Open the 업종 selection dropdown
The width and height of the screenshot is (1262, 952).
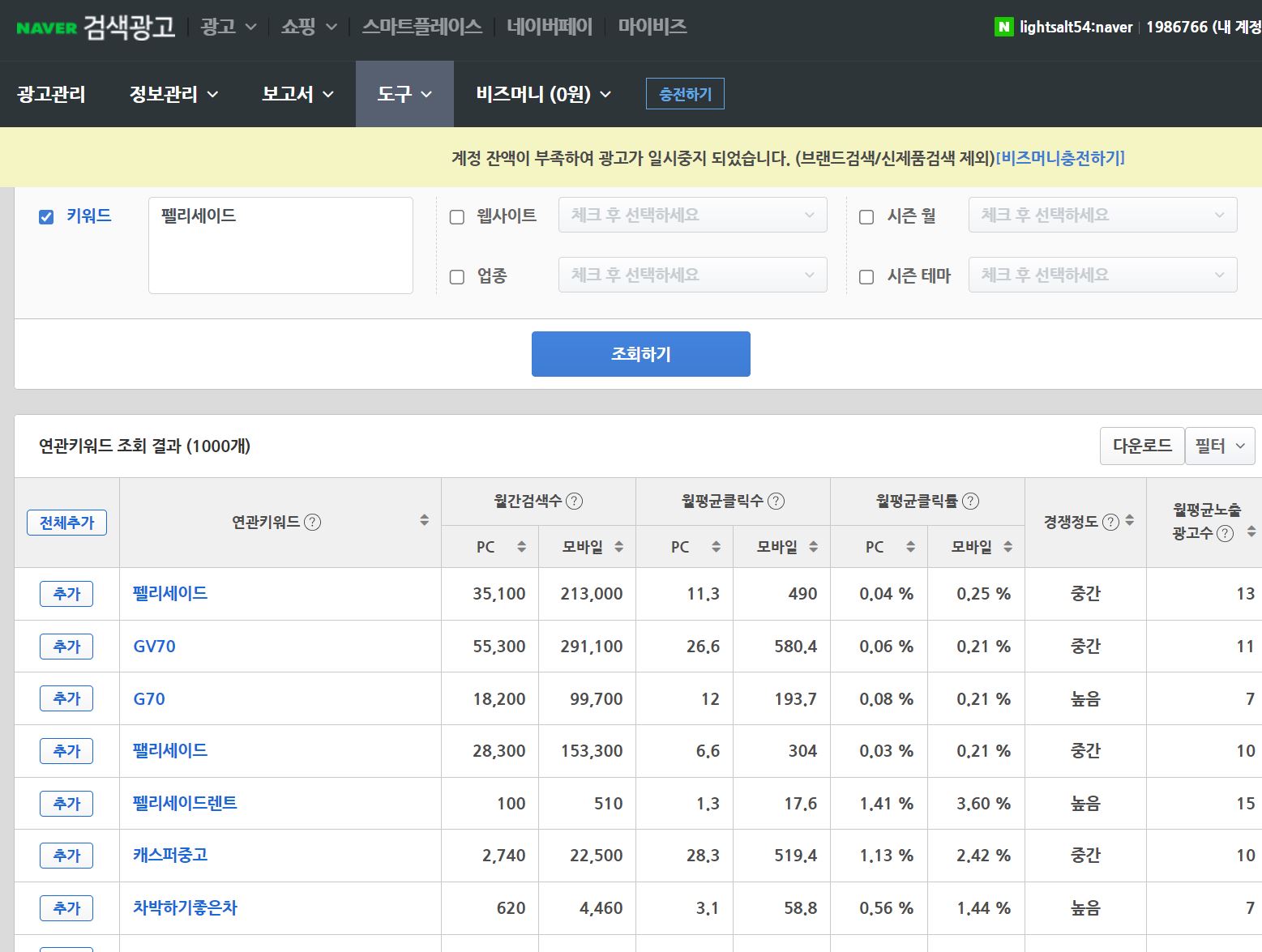[692, 275]
